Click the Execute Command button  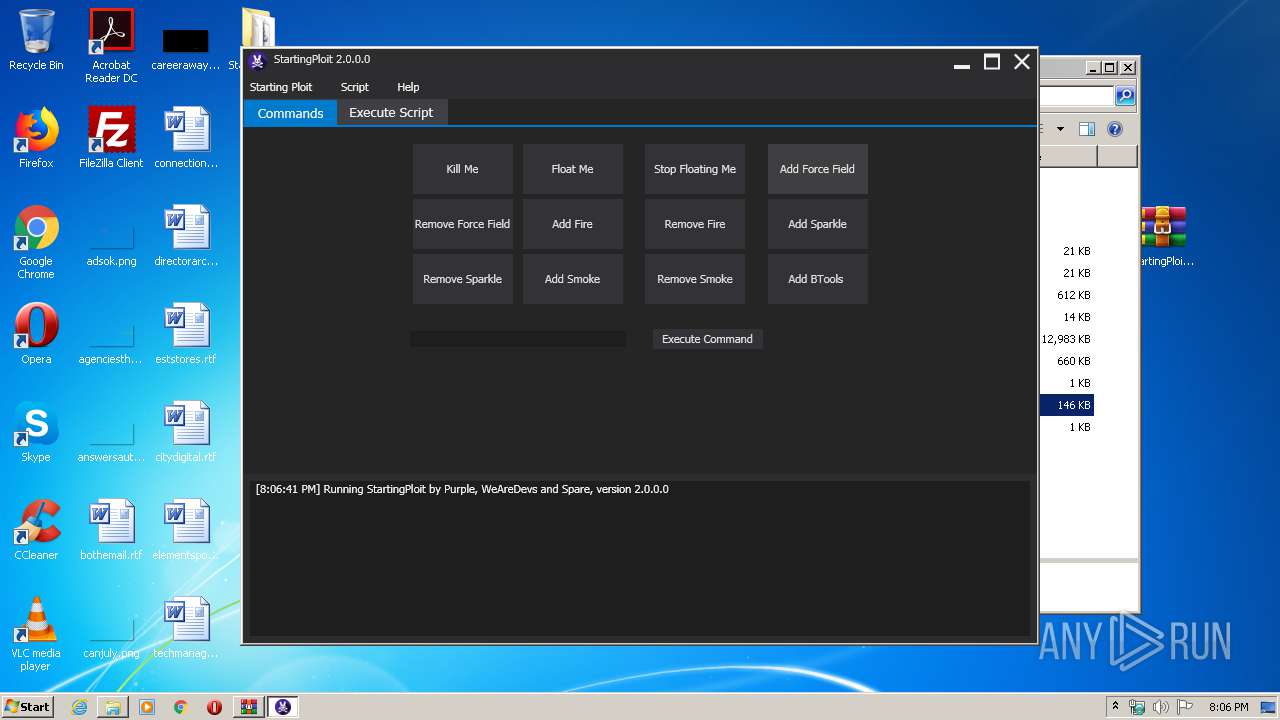click(x=707, y=339)
